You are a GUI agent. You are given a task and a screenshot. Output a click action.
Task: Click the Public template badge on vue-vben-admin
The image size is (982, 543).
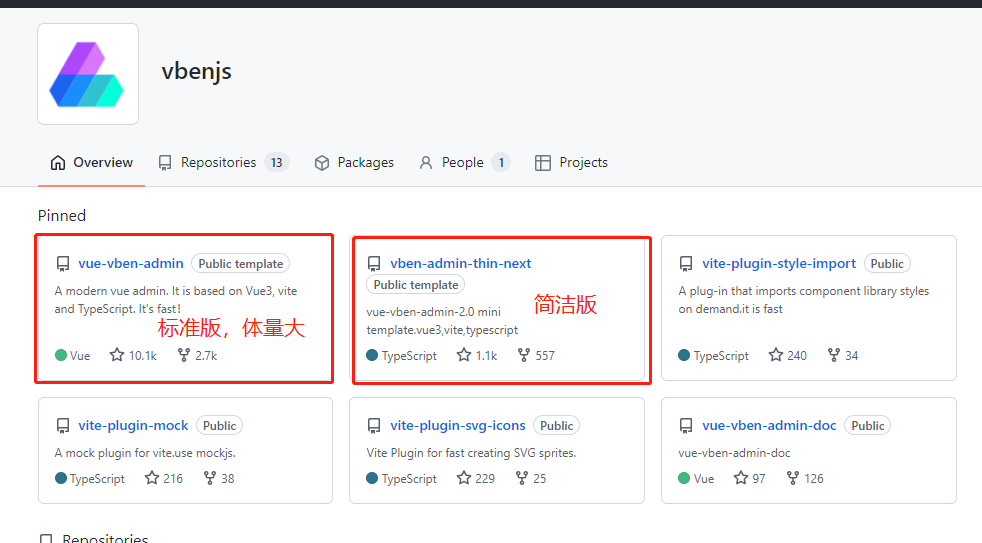(240, 264)
